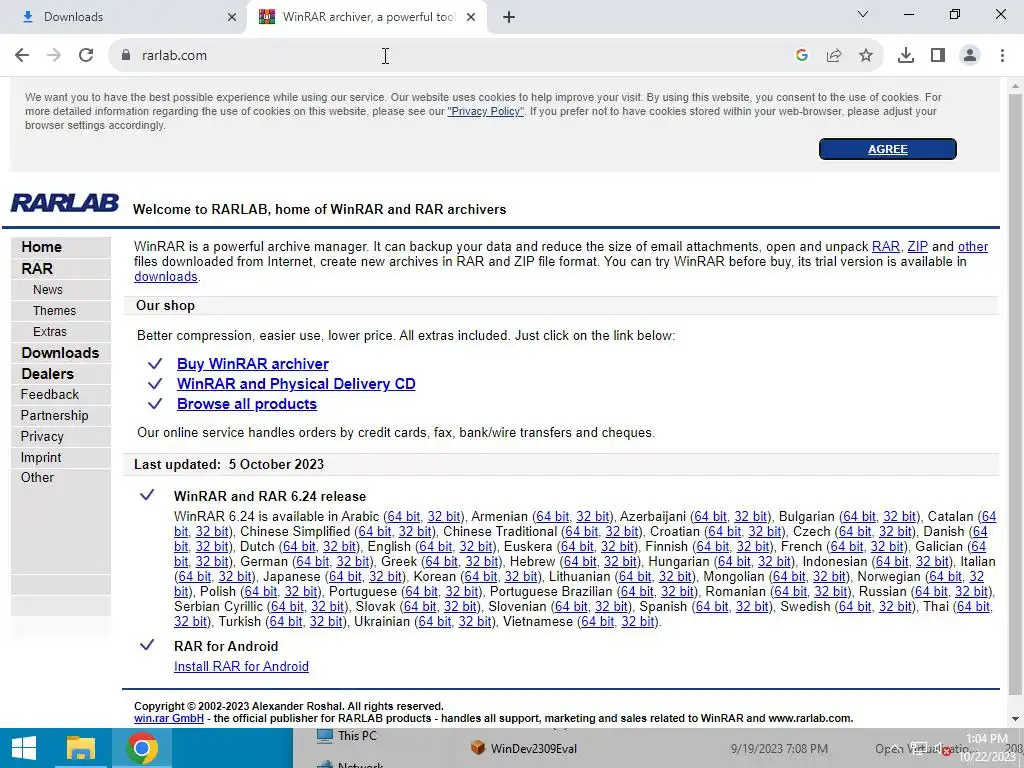Open the Privacy Policy link

[x=485, y=111]
